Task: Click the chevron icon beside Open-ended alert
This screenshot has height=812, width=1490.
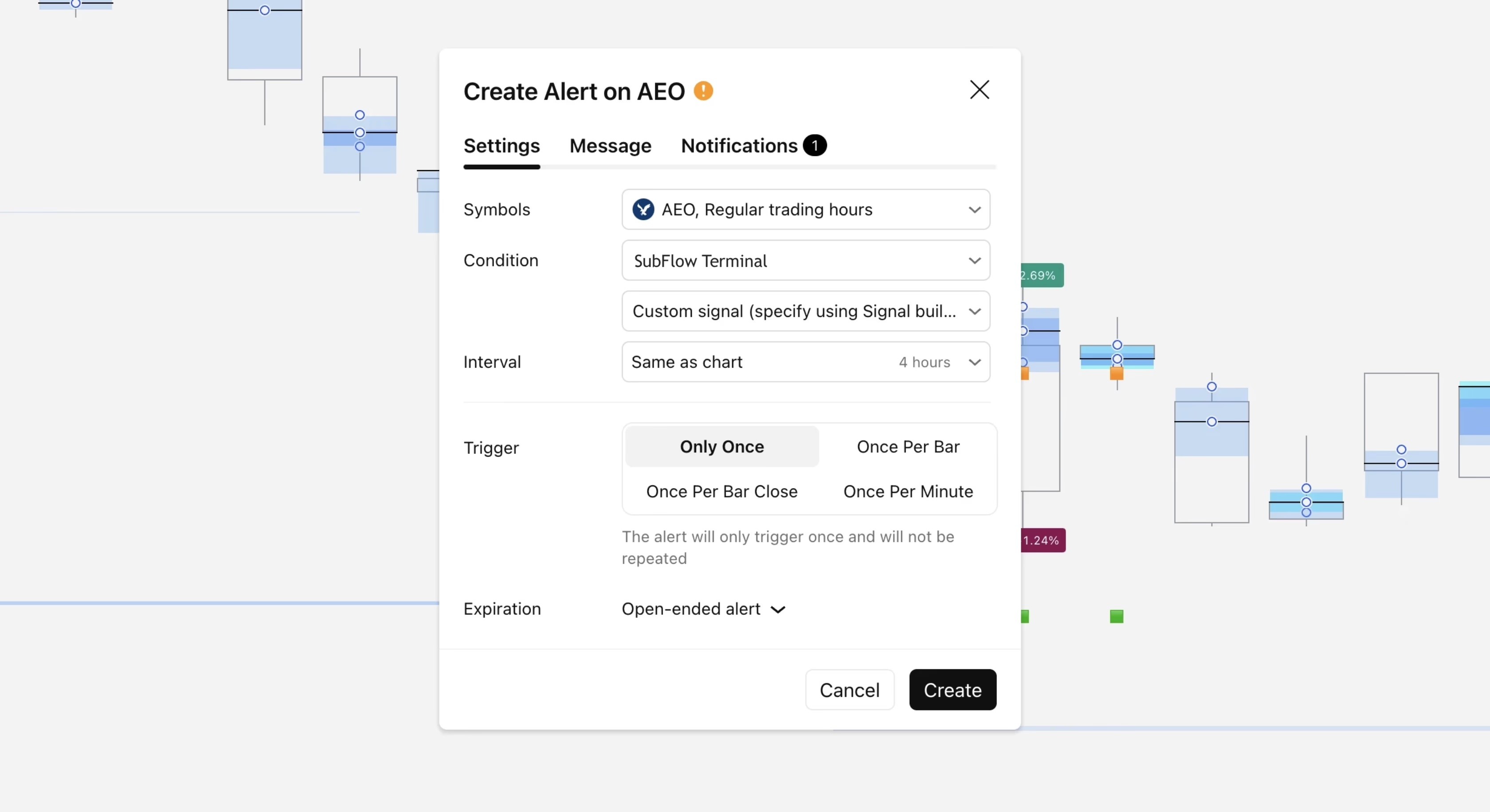Action: coord(778,609)
